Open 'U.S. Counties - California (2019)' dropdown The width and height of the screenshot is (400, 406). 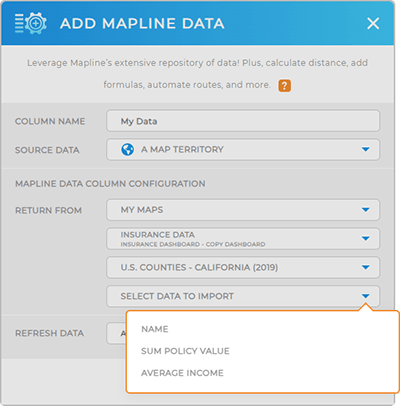pos(243,267)
